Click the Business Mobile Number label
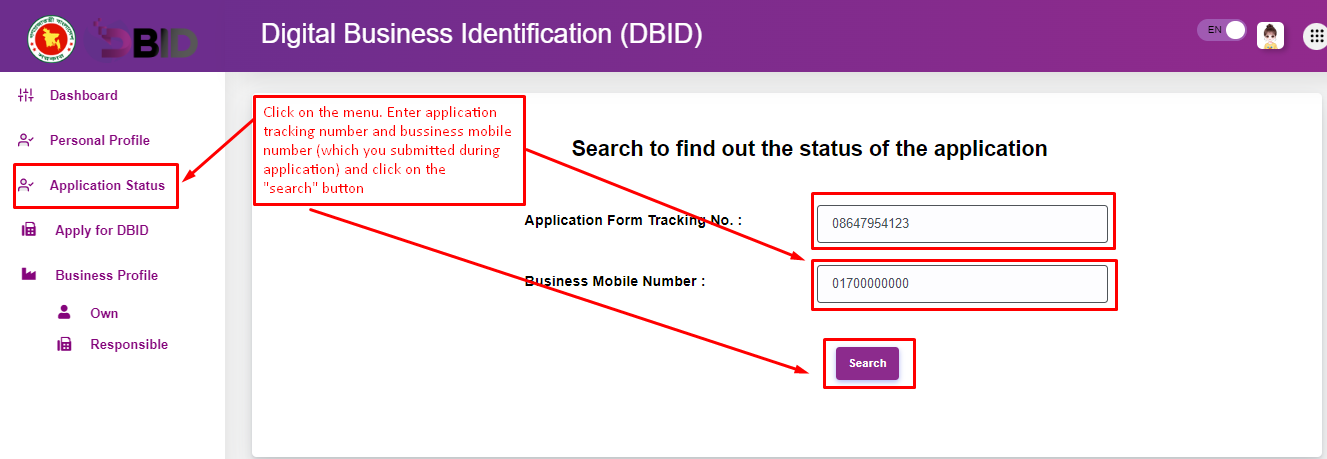 [x=615, y=282]
